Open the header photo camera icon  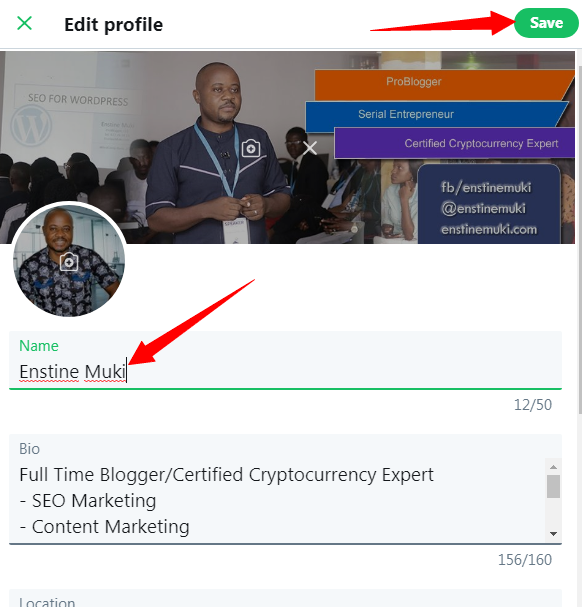coord(251,148)
